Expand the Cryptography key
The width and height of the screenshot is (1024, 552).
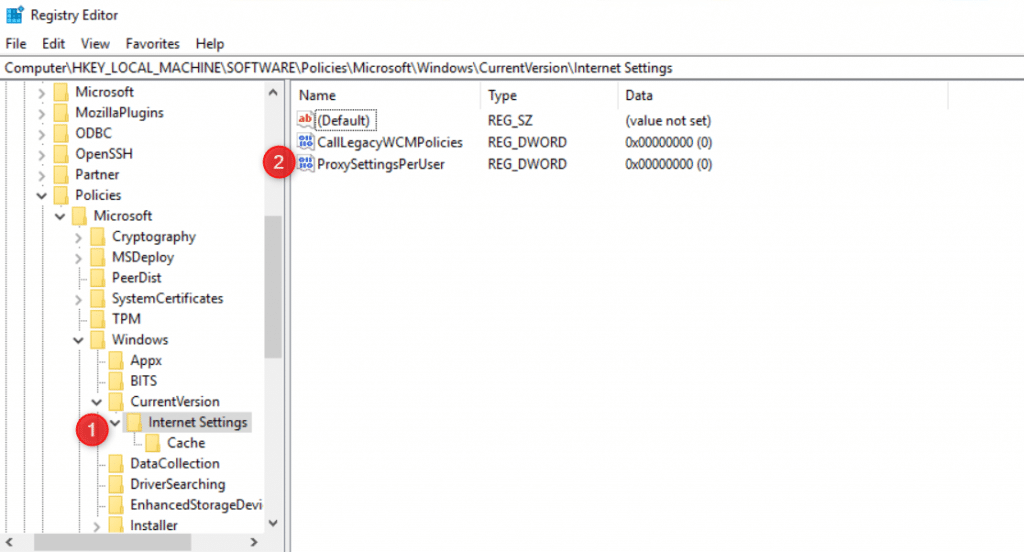tap(78, 237)
